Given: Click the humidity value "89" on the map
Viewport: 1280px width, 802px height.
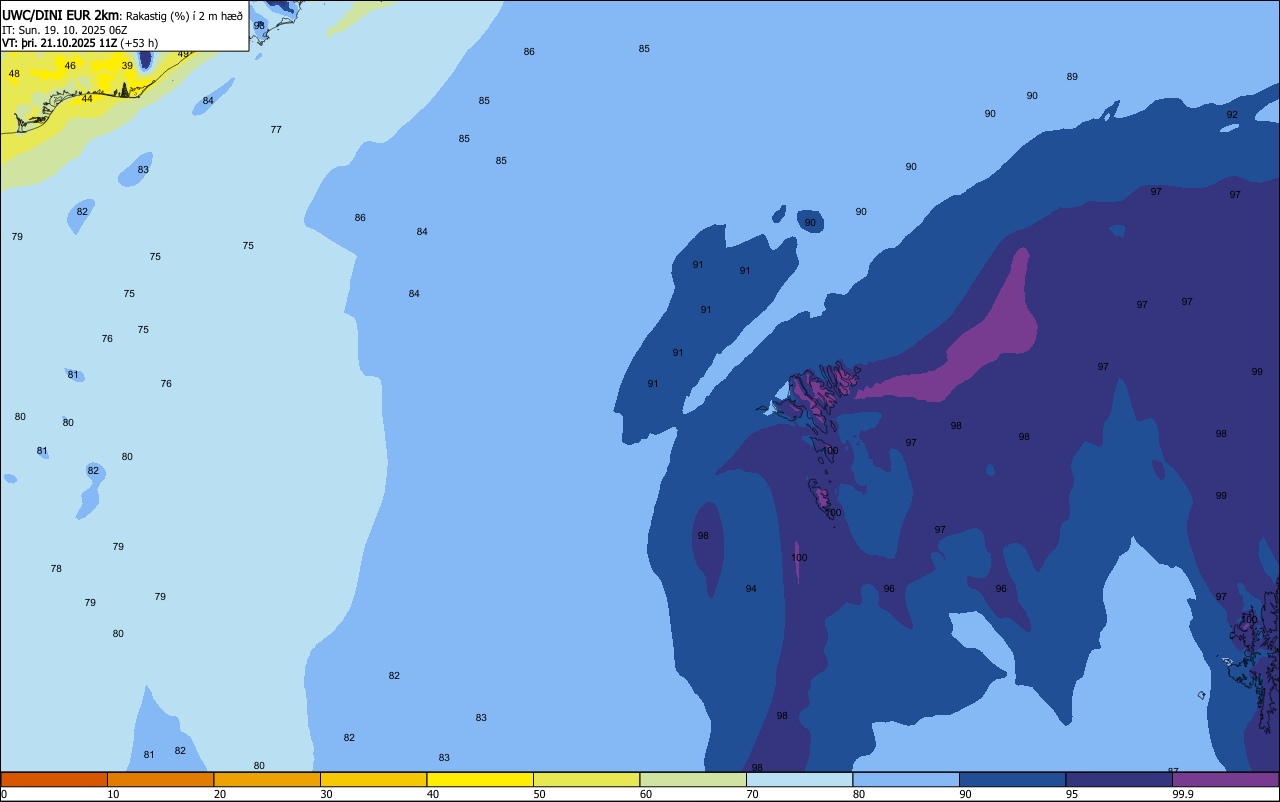Looking at the screenshot, I should [1072, 77].
